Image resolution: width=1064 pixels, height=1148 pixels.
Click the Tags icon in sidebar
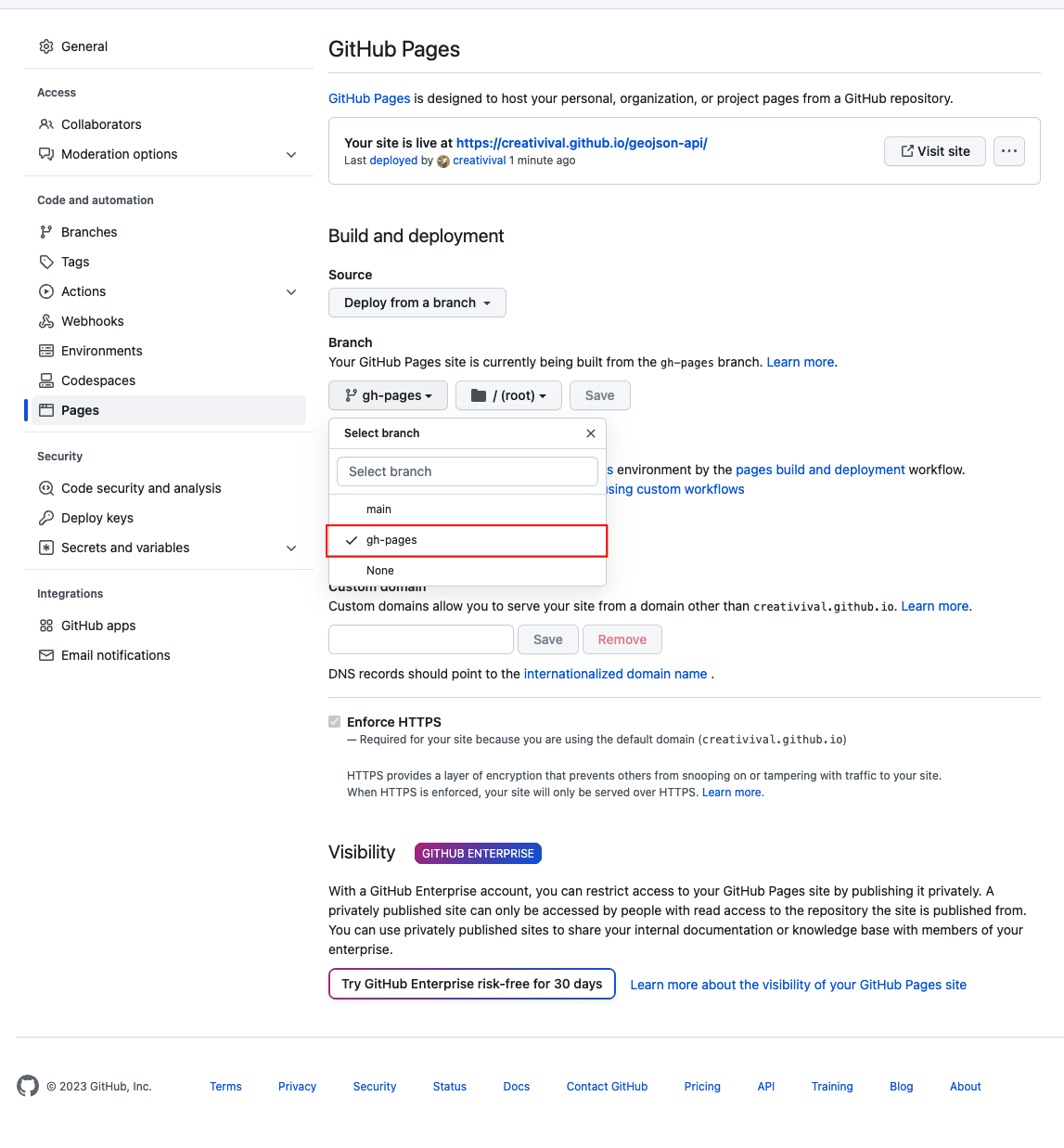click(x=46, y=262)
